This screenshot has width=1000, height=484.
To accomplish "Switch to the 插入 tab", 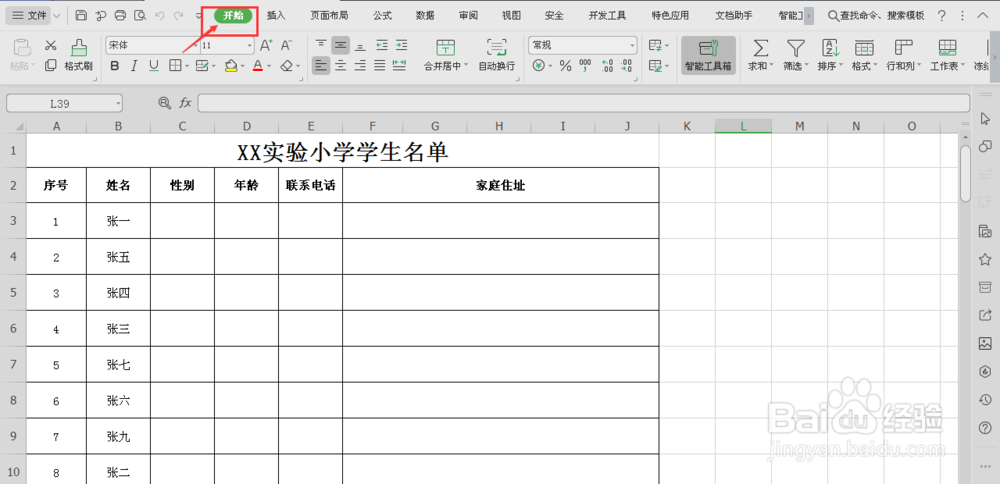I will coord(276,15).
